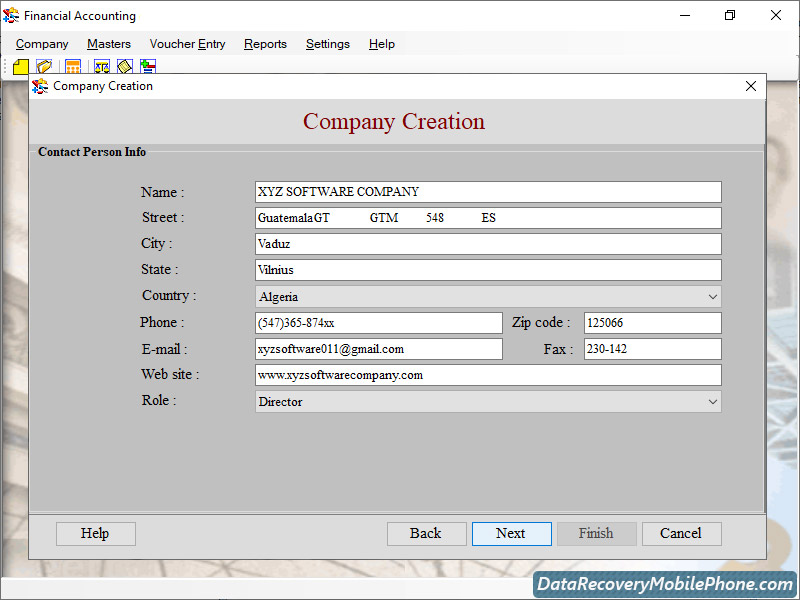
Task: Select the New Company toolbar icon
Action: 20,66
